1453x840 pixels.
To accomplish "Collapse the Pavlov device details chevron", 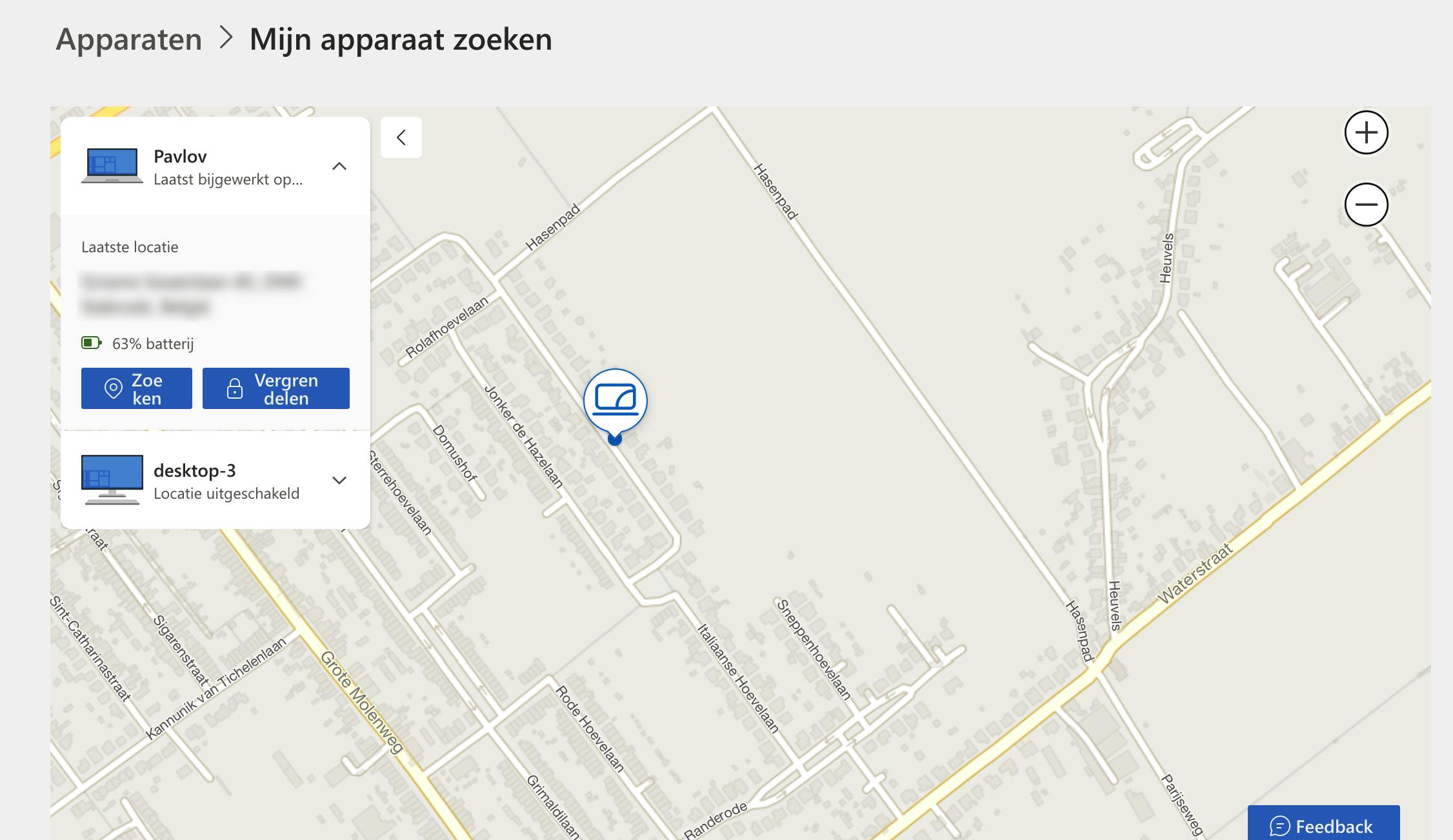I will 339,166.
